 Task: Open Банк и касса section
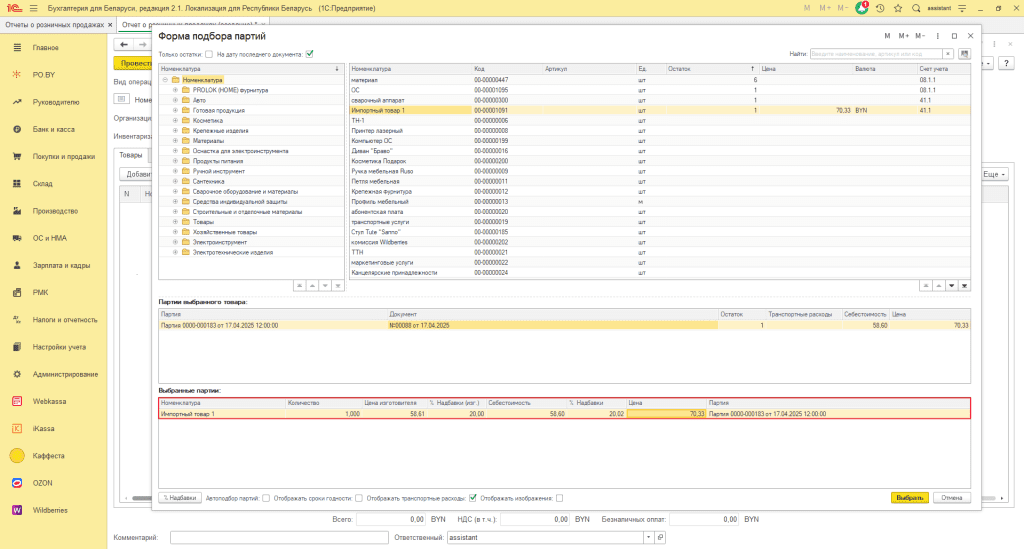coord(54,129)
